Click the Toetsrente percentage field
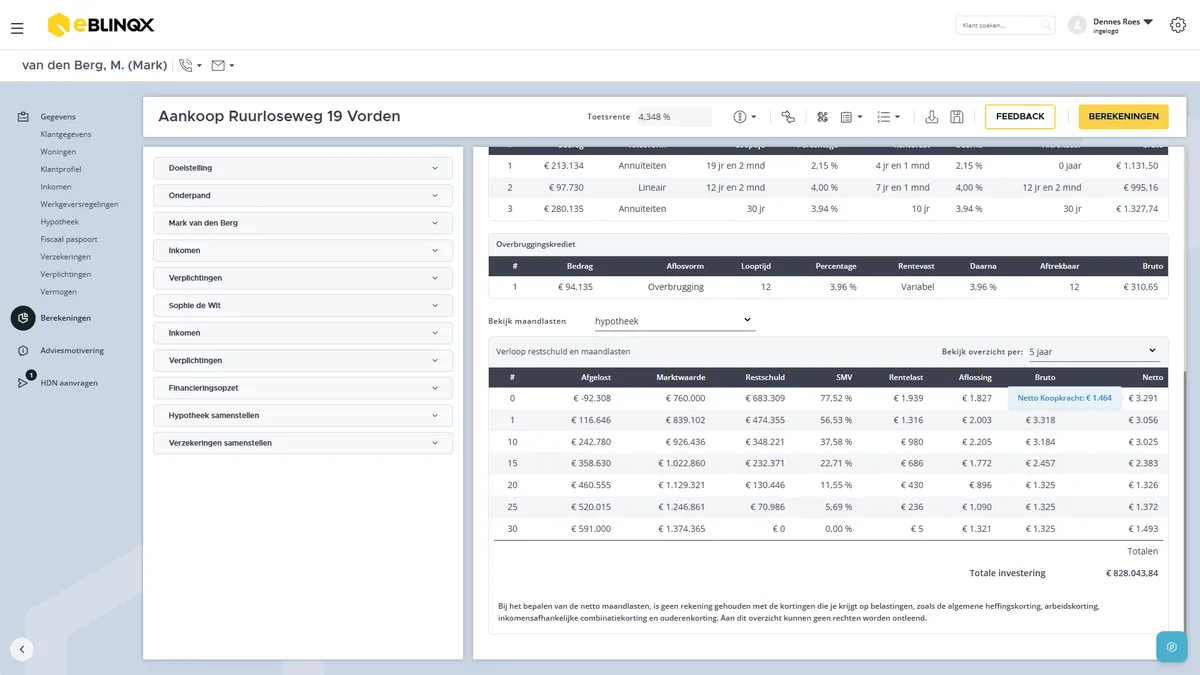The image size is (1200, 675). click(674, 117)
